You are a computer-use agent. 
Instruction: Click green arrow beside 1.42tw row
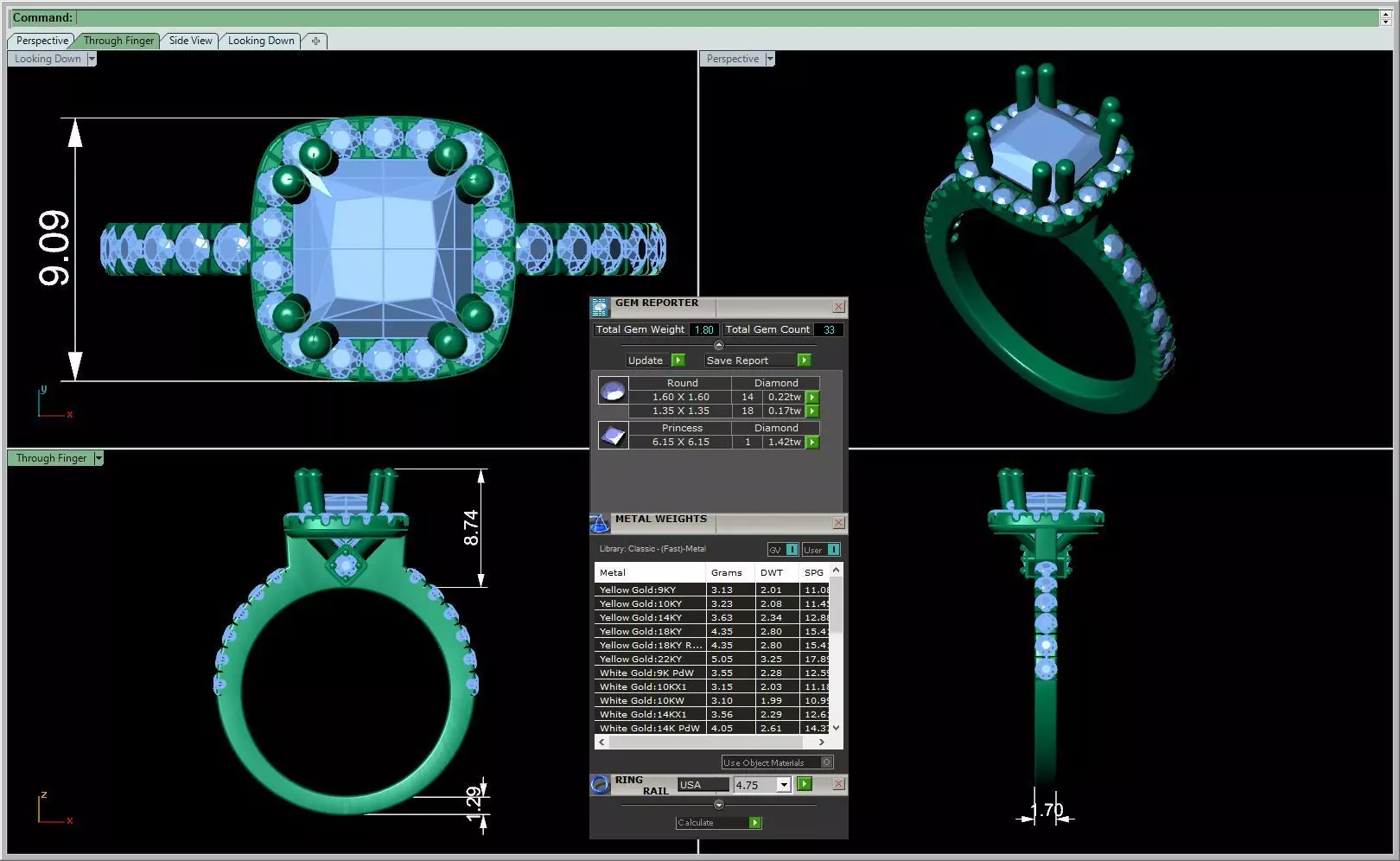[x=812, y=443]
